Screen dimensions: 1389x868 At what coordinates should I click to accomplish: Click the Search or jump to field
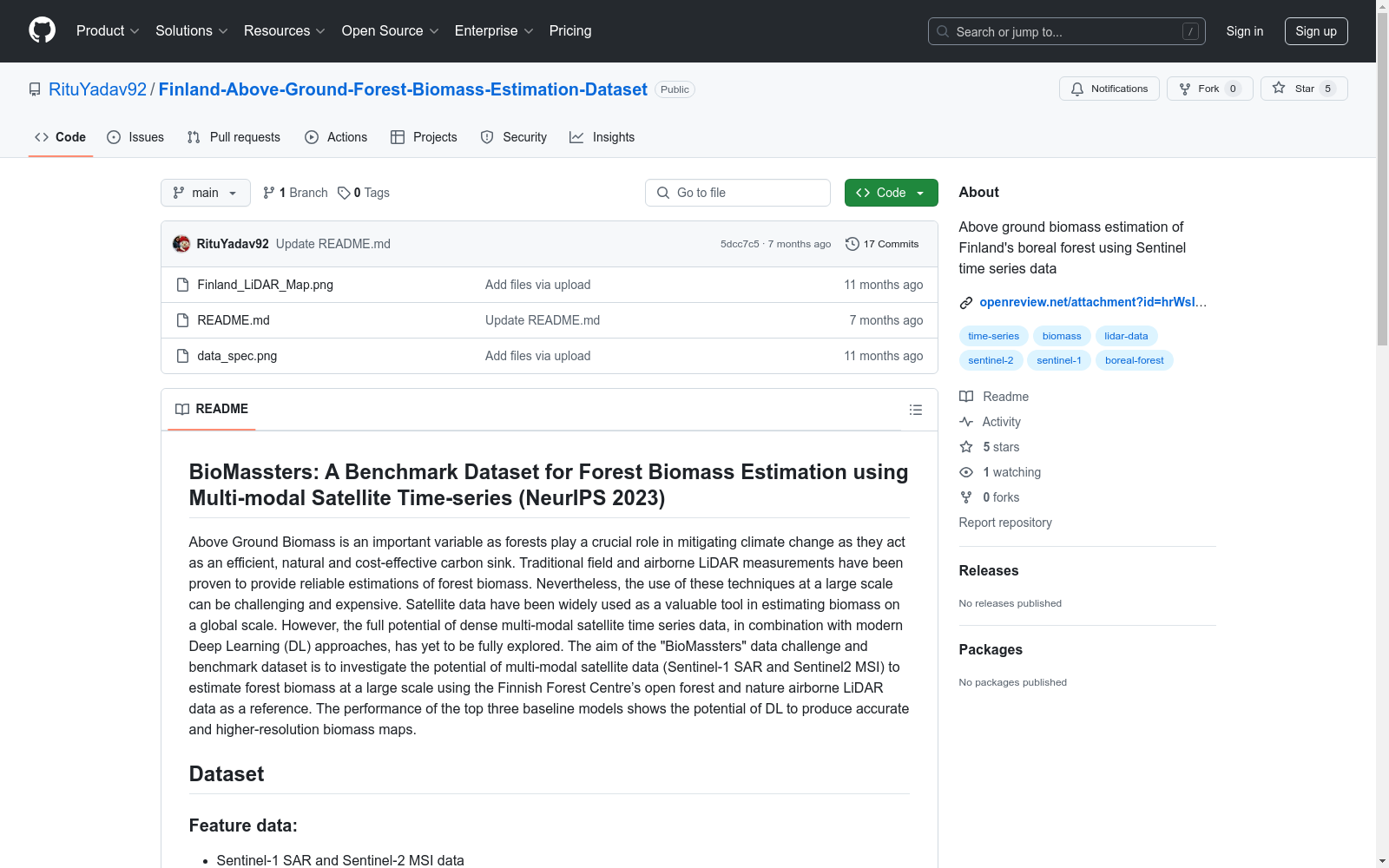tap(1067, 31)
